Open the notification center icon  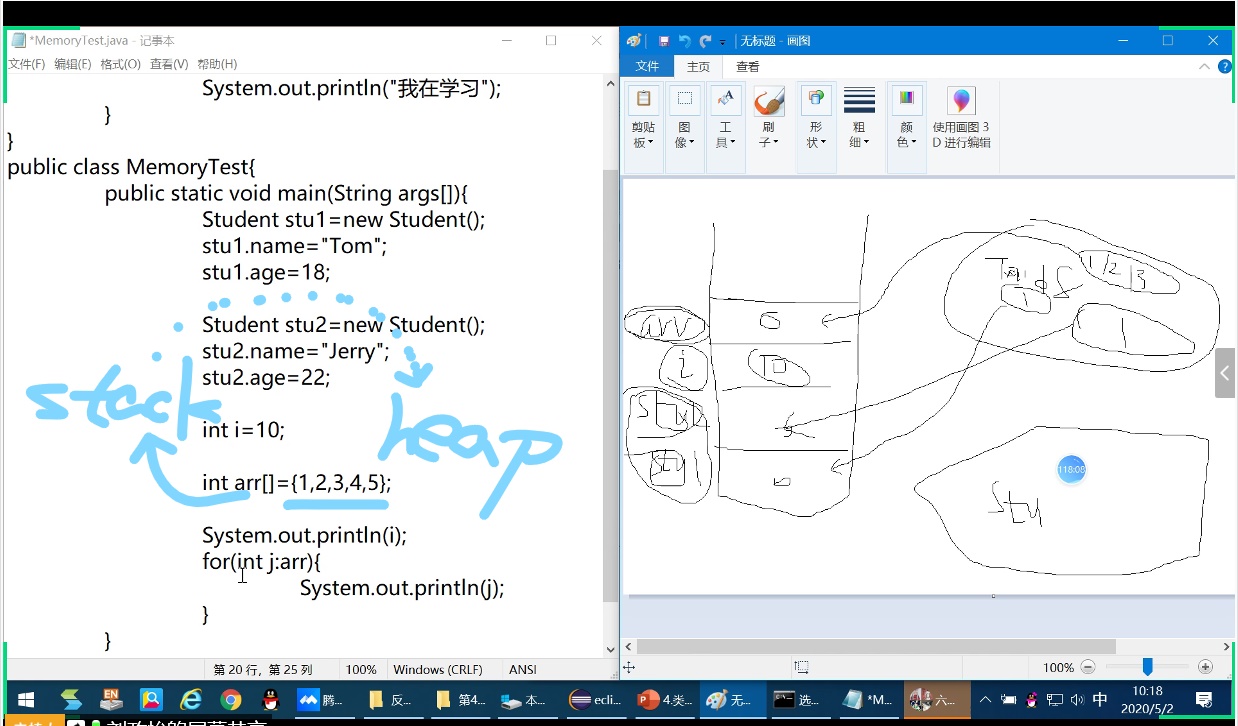coord(1205,700)
